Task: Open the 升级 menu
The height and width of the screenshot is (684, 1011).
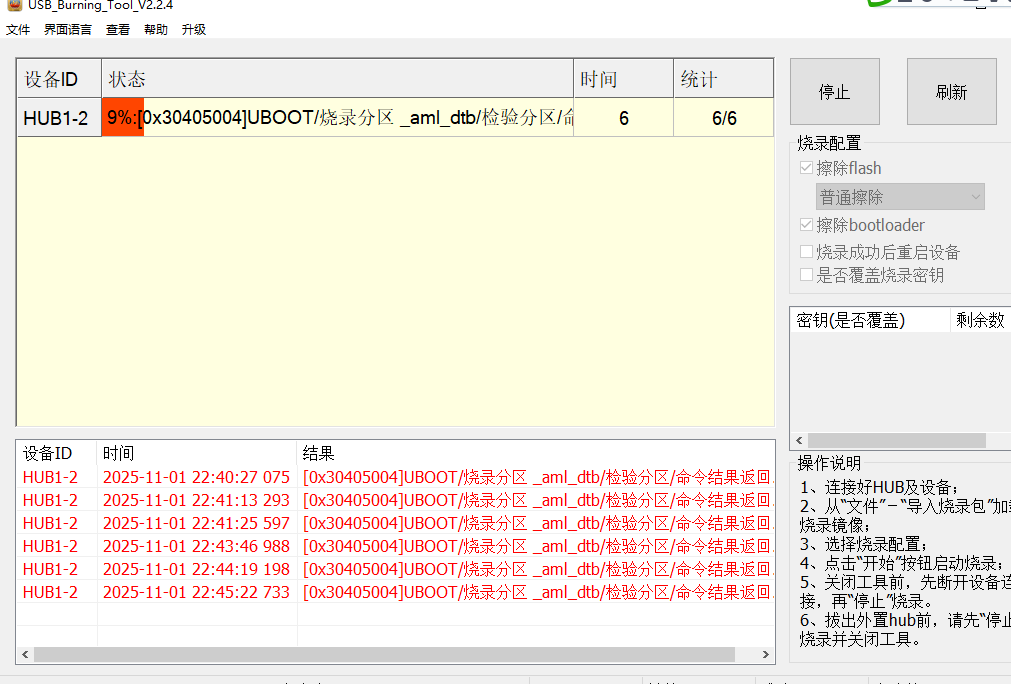Action: [194, 30]
